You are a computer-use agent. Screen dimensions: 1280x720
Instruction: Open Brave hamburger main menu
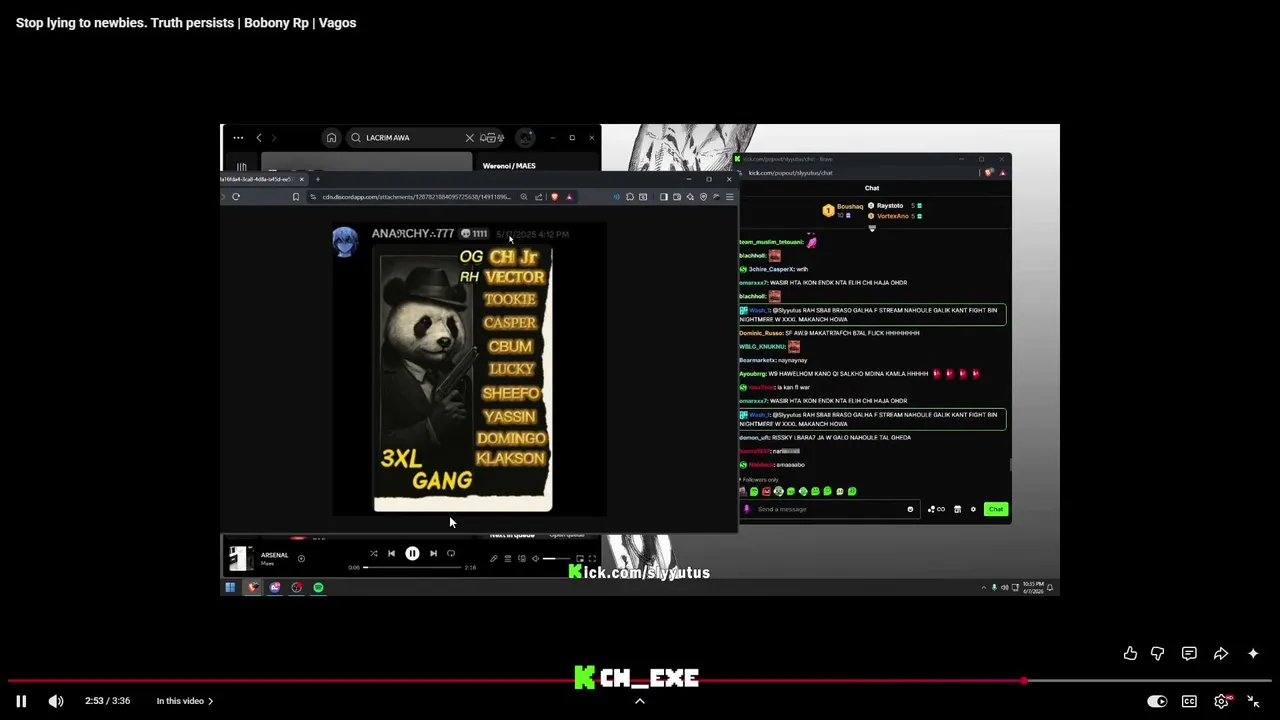730,197
